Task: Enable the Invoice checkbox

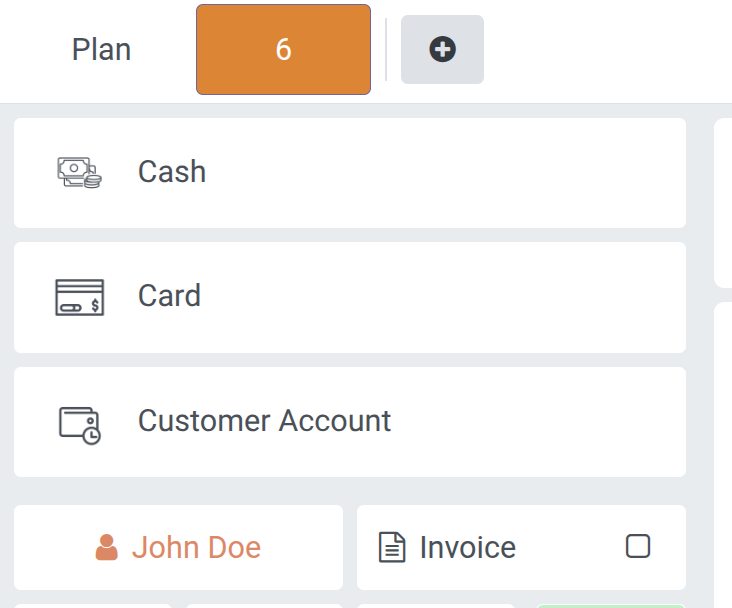Action: tap(637, 546)
